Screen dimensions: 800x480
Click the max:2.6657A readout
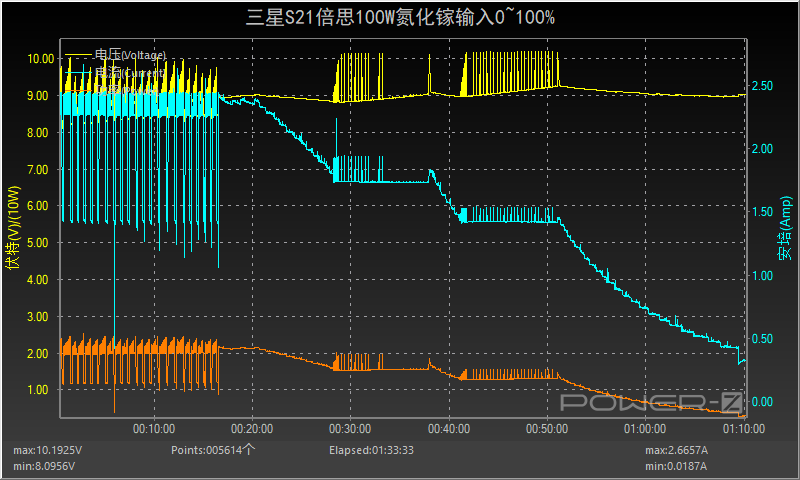pyautogui.click(x=677, y=450)
